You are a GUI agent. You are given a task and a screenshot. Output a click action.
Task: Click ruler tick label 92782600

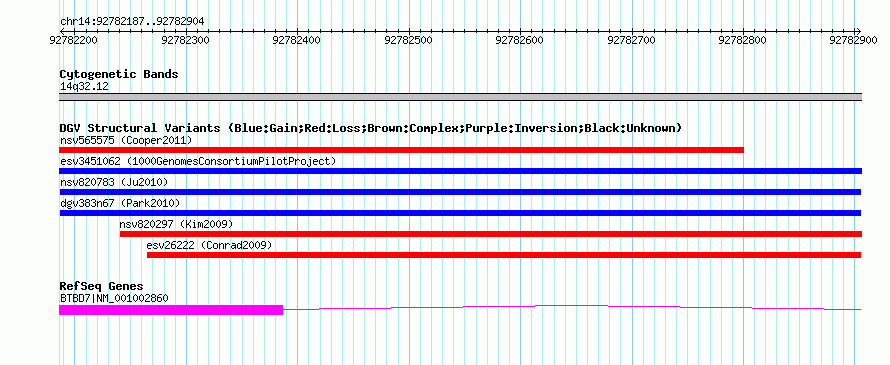(x=519, y=41)
